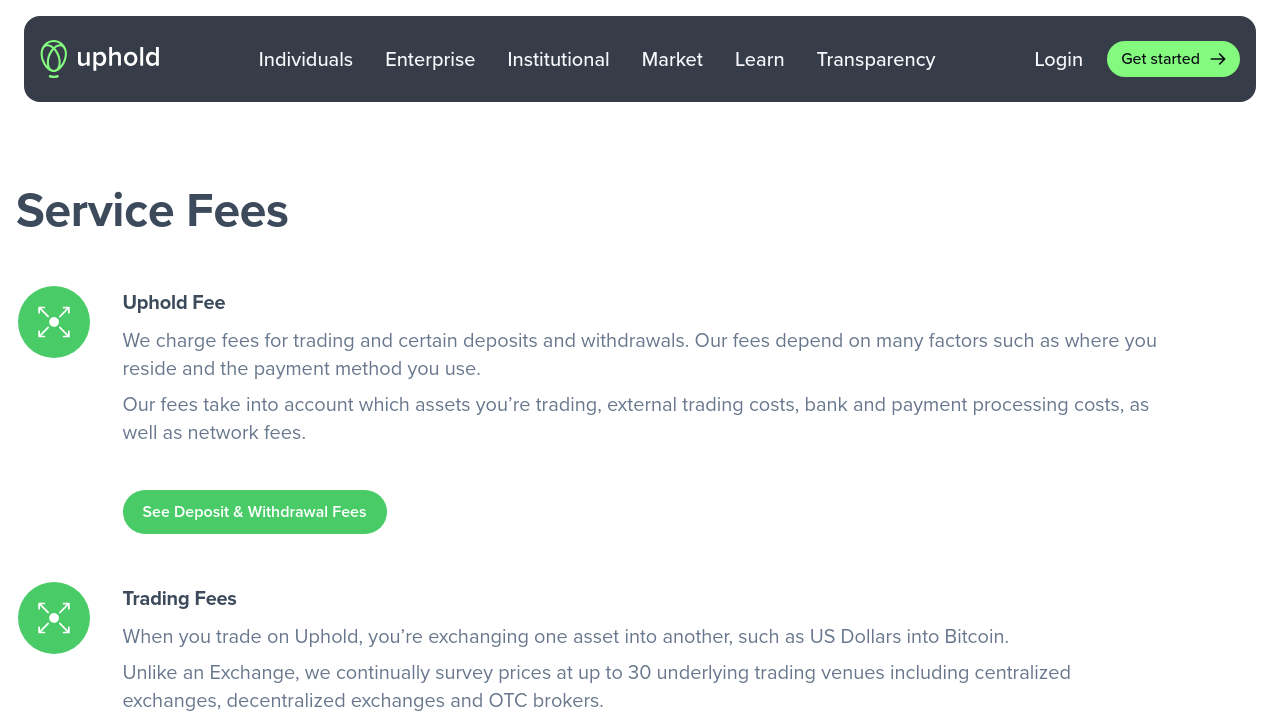Click the paragraph starting "We charge fees"
Viewport: 1280px width, 720px height.
(639, 354)
